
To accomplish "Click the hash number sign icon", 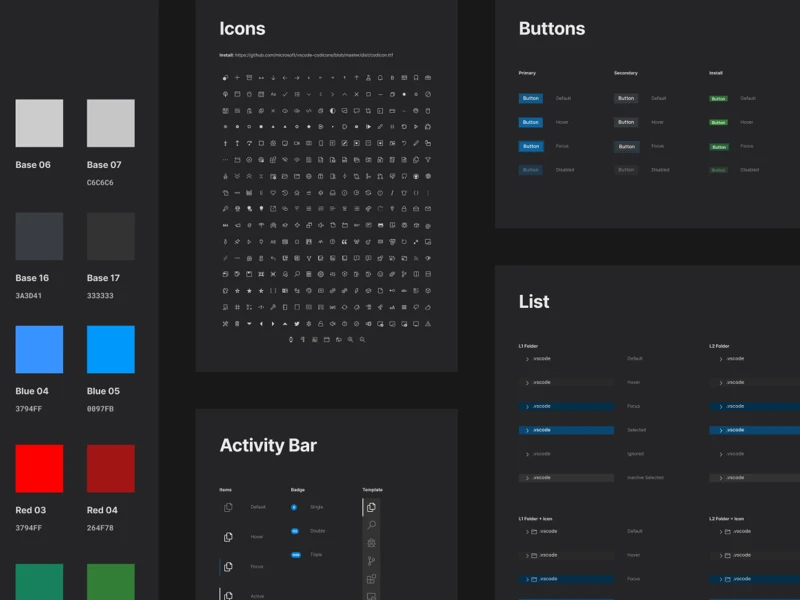I will pyautogui.click(x=237, y=307).
